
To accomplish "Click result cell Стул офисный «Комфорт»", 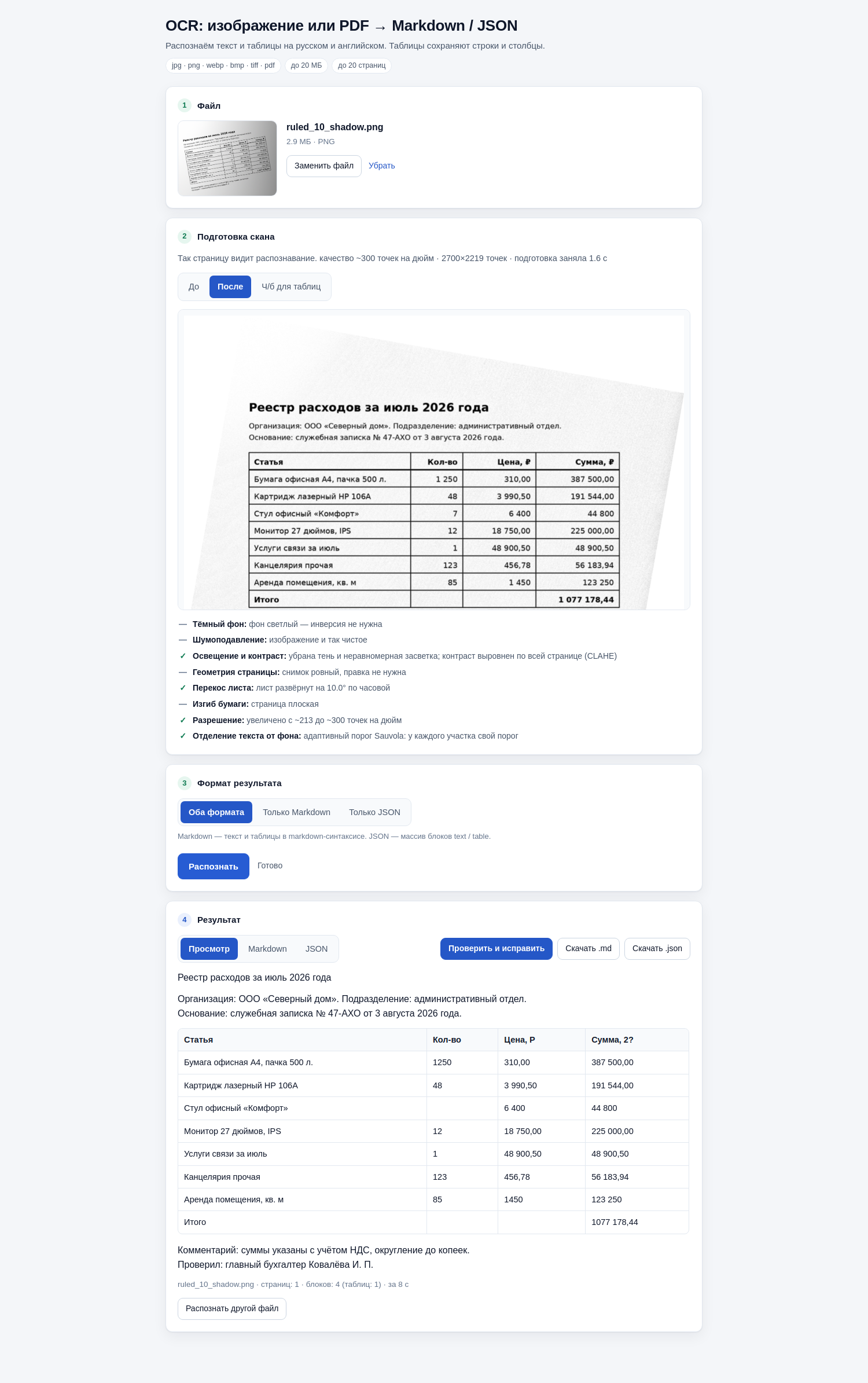I will click(302, 1108).
